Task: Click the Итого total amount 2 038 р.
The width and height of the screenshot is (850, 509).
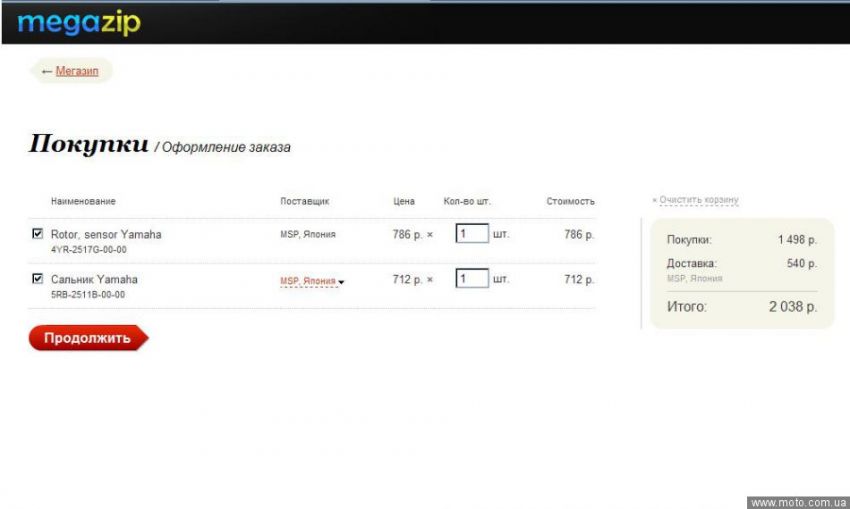Action: (792, 307)
